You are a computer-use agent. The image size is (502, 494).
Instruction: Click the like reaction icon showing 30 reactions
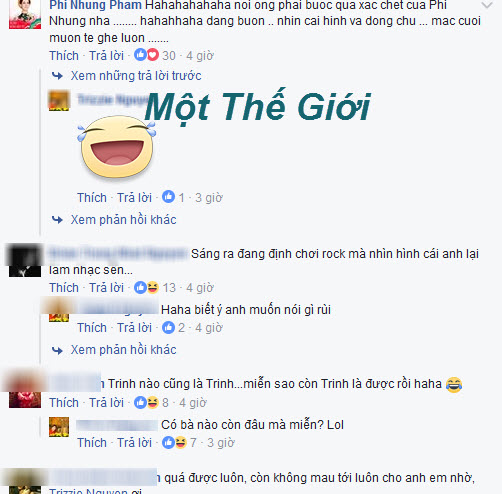tap(140, 55)
